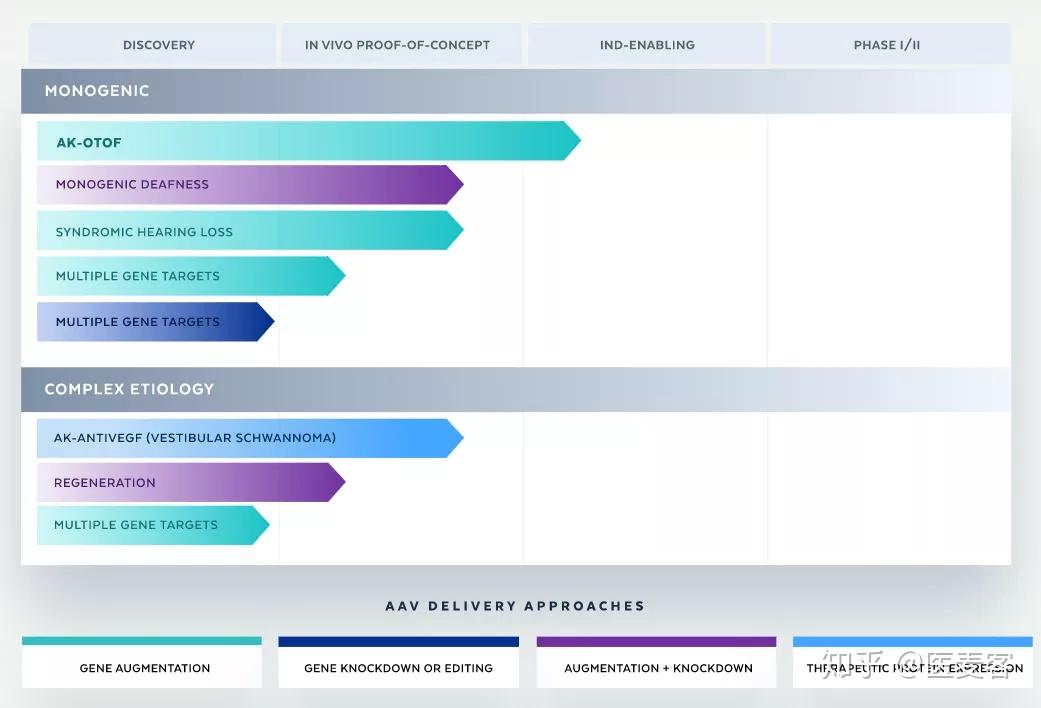Select the IN VIVO PROOF-OF-CONCEPT column header
Image resolution: width=1041 pixels, height=708 pixels.
click(x=402, y=44)
